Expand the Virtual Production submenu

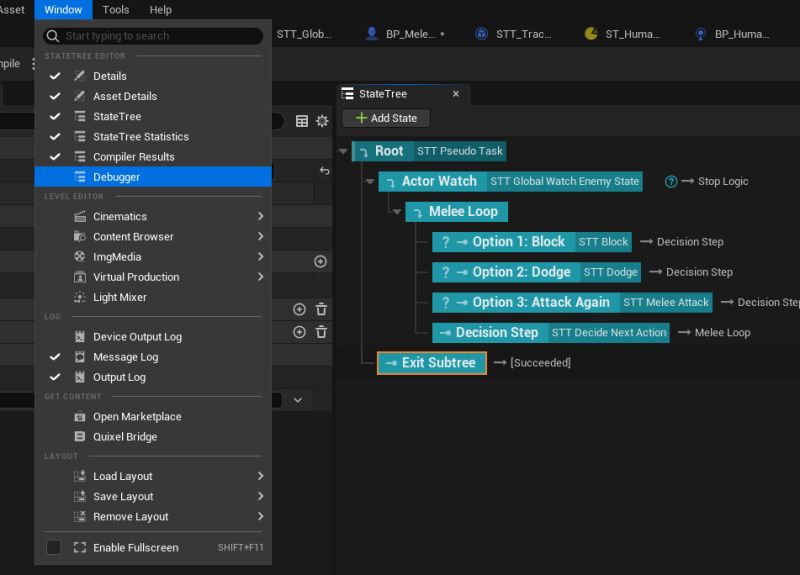[153, 277]
